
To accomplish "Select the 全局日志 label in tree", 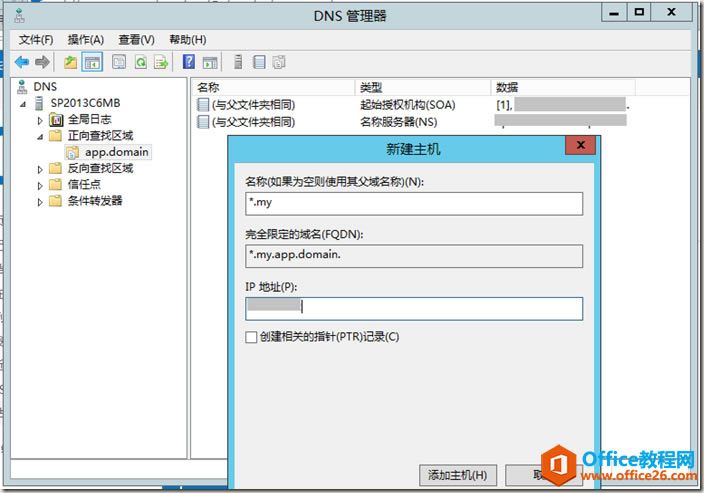I will point(89,119).
